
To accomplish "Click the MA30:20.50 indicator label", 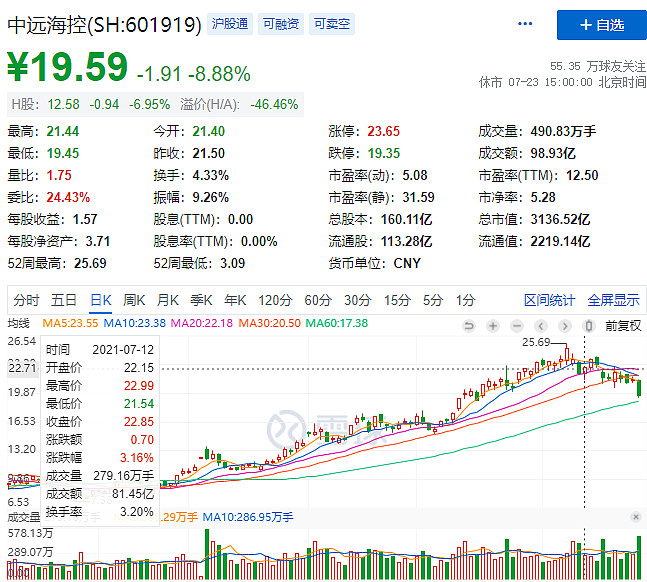I will (x=269, y=323).
